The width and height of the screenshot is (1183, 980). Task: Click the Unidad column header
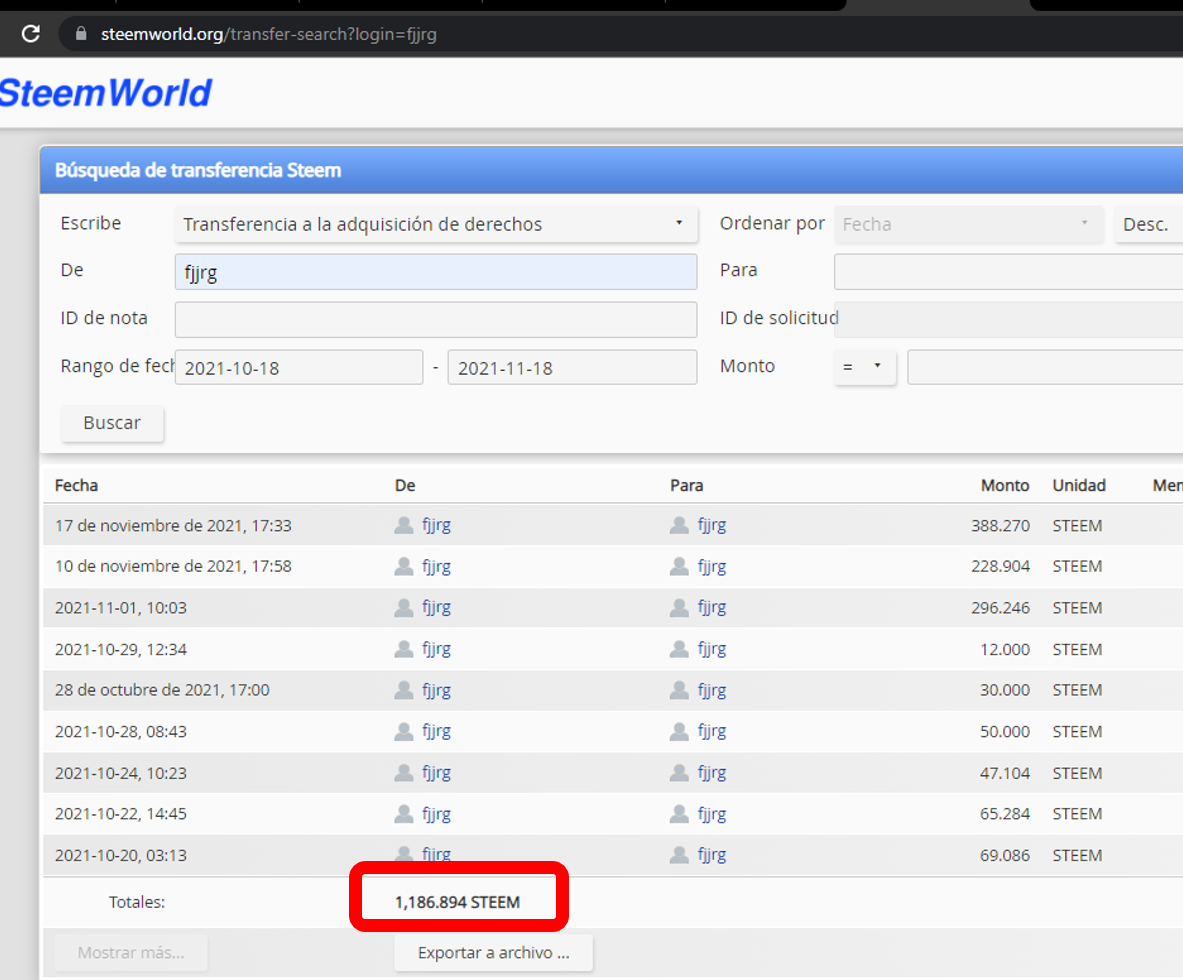click(1079, 485)
